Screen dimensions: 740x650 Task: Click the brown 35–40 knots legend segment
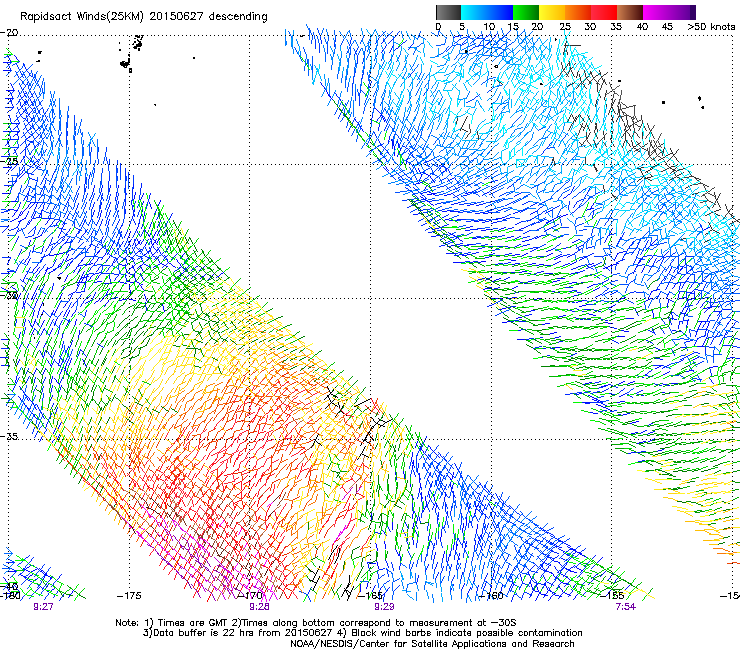(630, 12)
